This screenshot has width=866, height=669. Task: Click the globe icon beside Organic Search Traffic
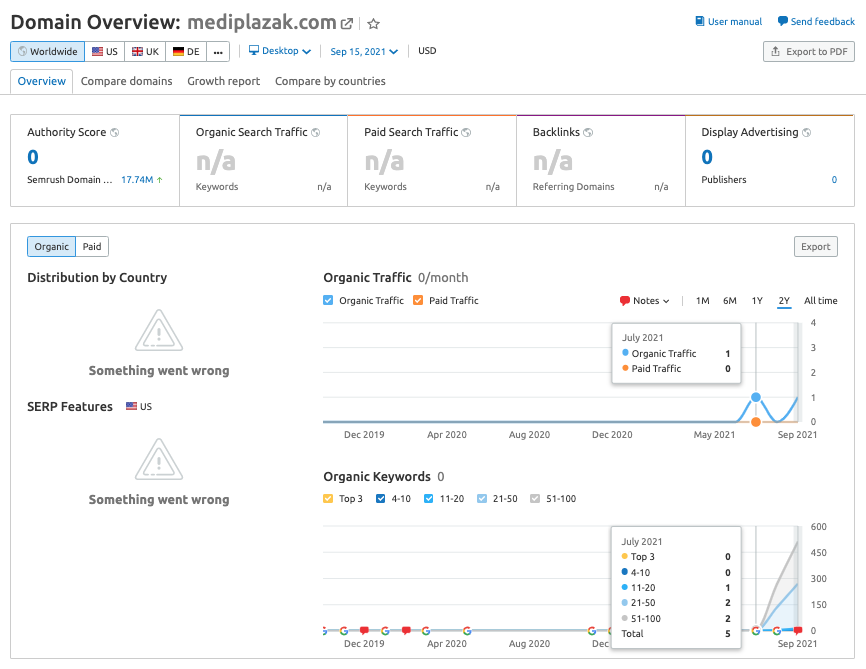316,132
